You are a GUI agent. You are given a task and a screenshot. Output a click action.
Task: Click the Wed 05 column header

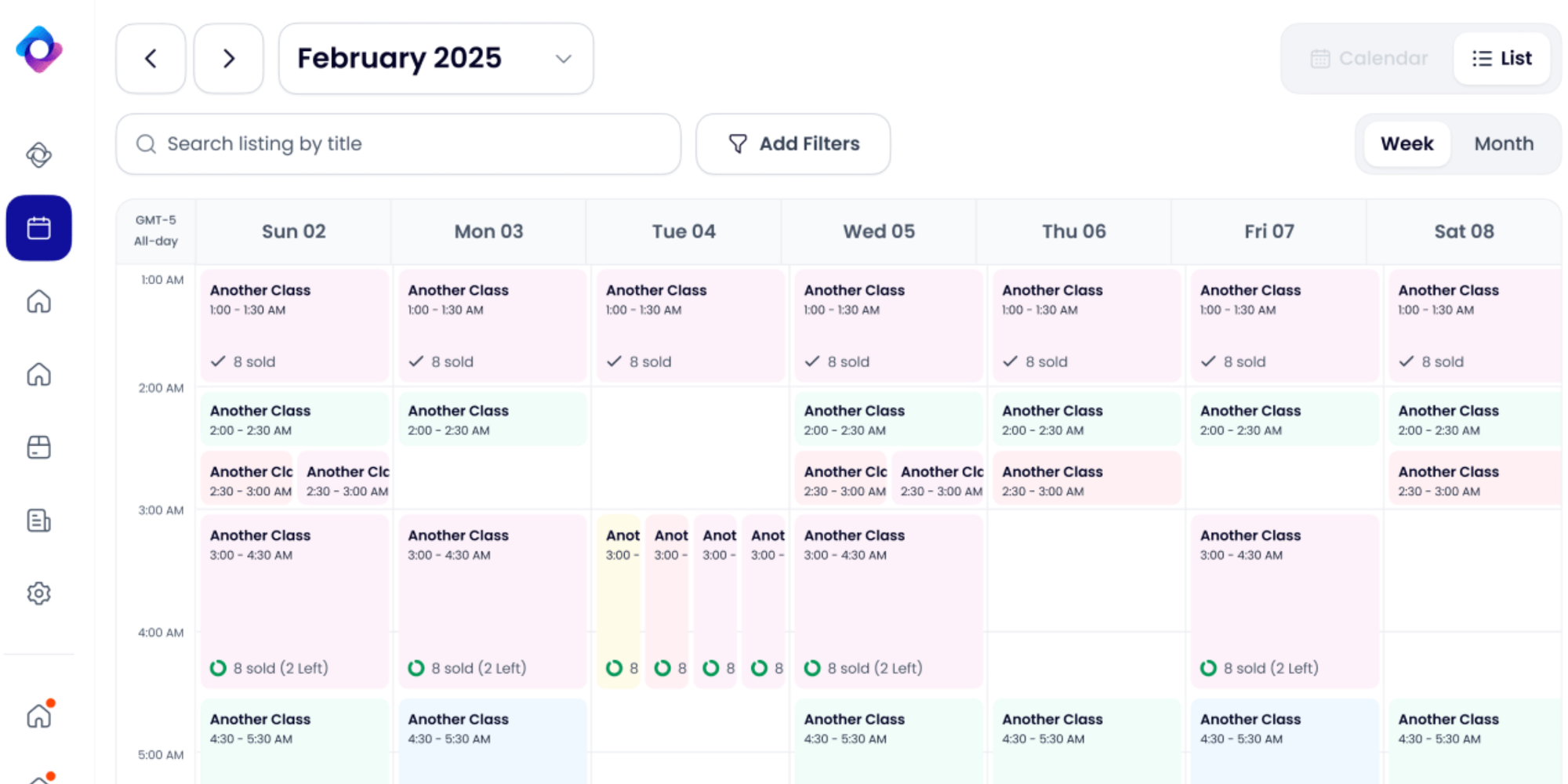[x=878, y=230]
